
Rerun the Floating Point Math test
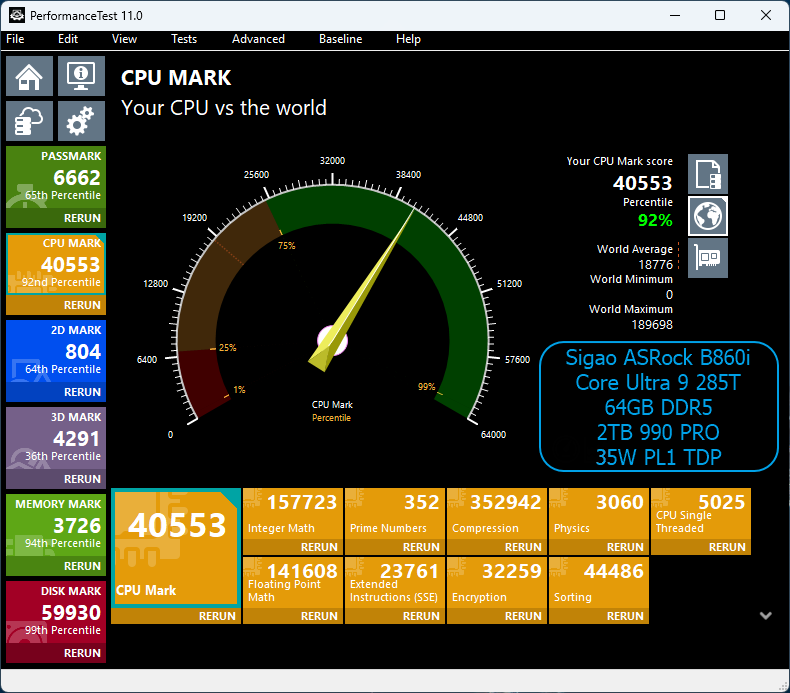tap(319, 616)
